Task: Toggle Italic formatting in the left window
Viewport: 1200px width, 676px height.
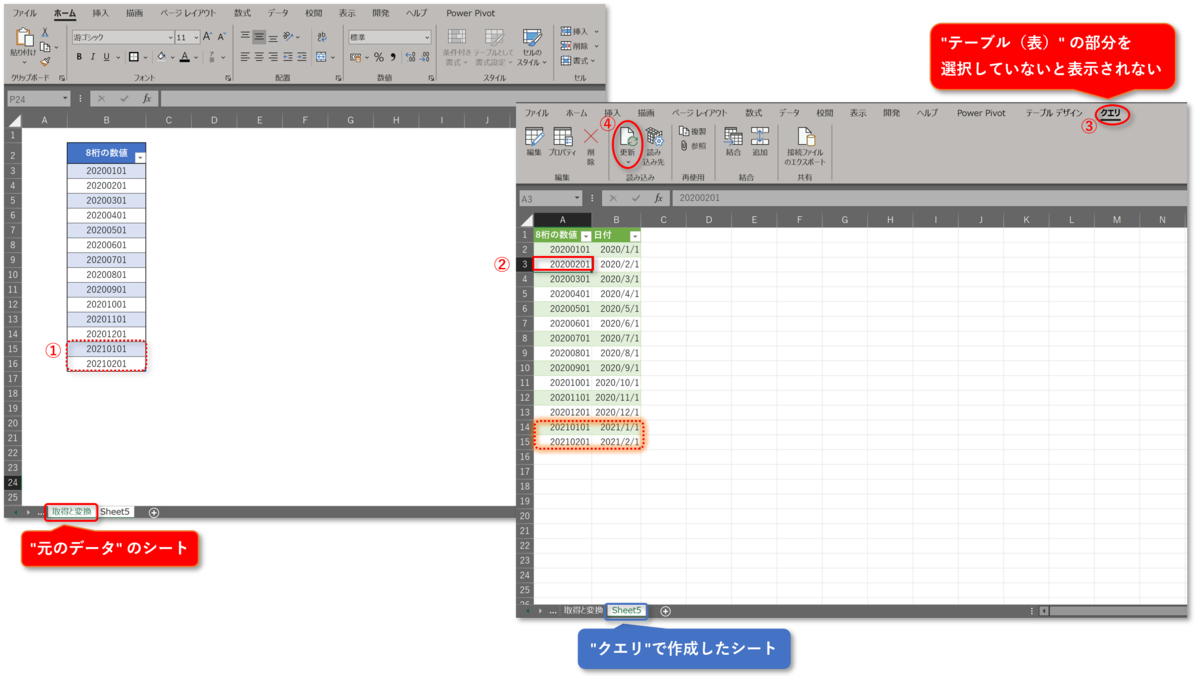Action: pos(92,57)
